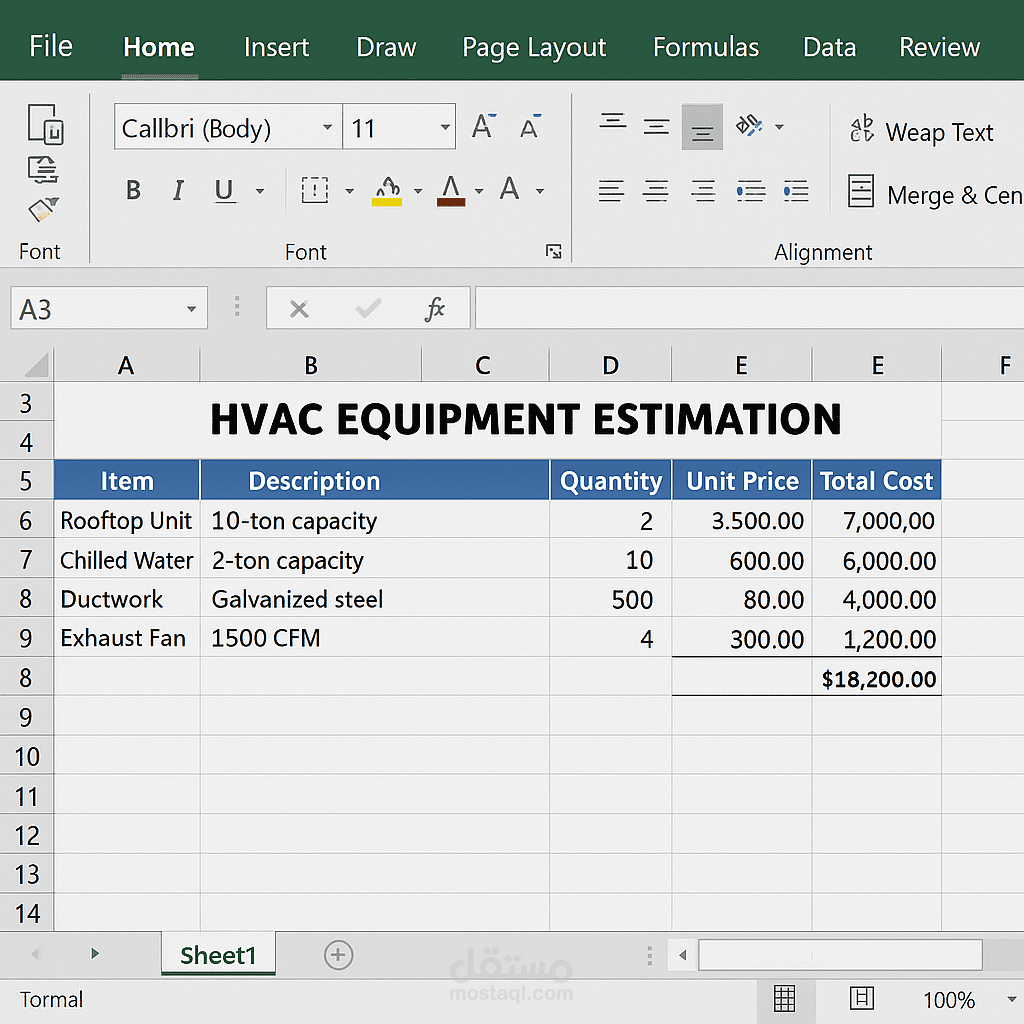The width and height of the screenshot is (1024, 1024).
Task: Switch to the Draw tab
Action: pos(386,48)
